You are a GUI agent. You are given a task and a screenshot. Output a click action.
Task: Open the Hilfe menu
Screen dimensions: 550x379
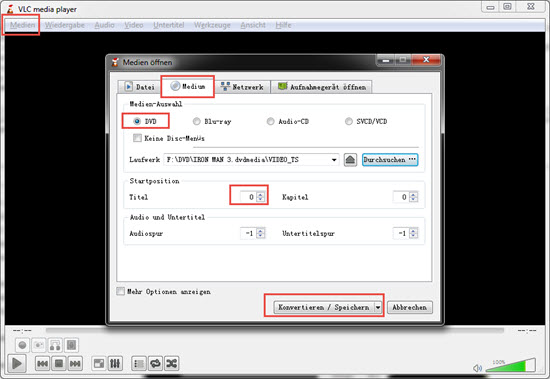coord(283,25)
